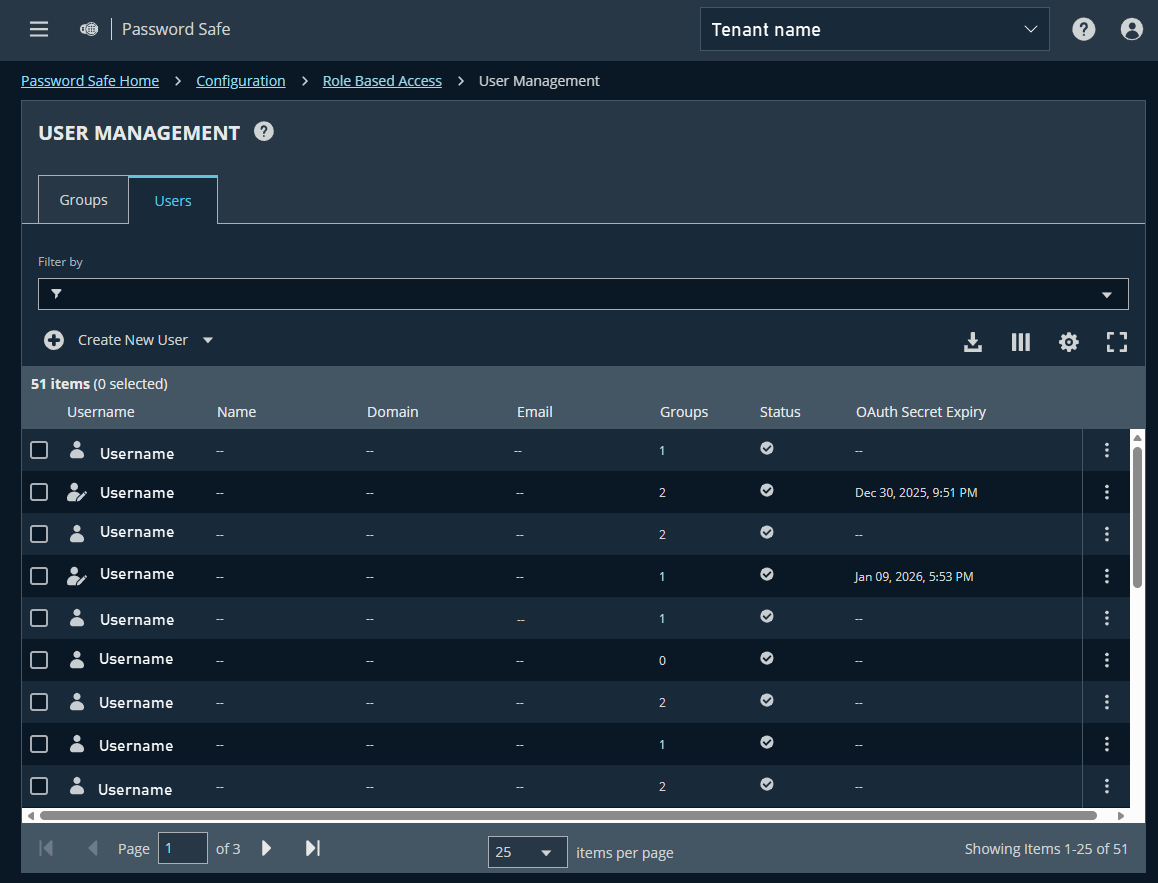Image resolution: width=1158 pixels, height=883 pixels.
Task: Open the first row's vertical ellipsis menu
Action: click(1107, 450)
